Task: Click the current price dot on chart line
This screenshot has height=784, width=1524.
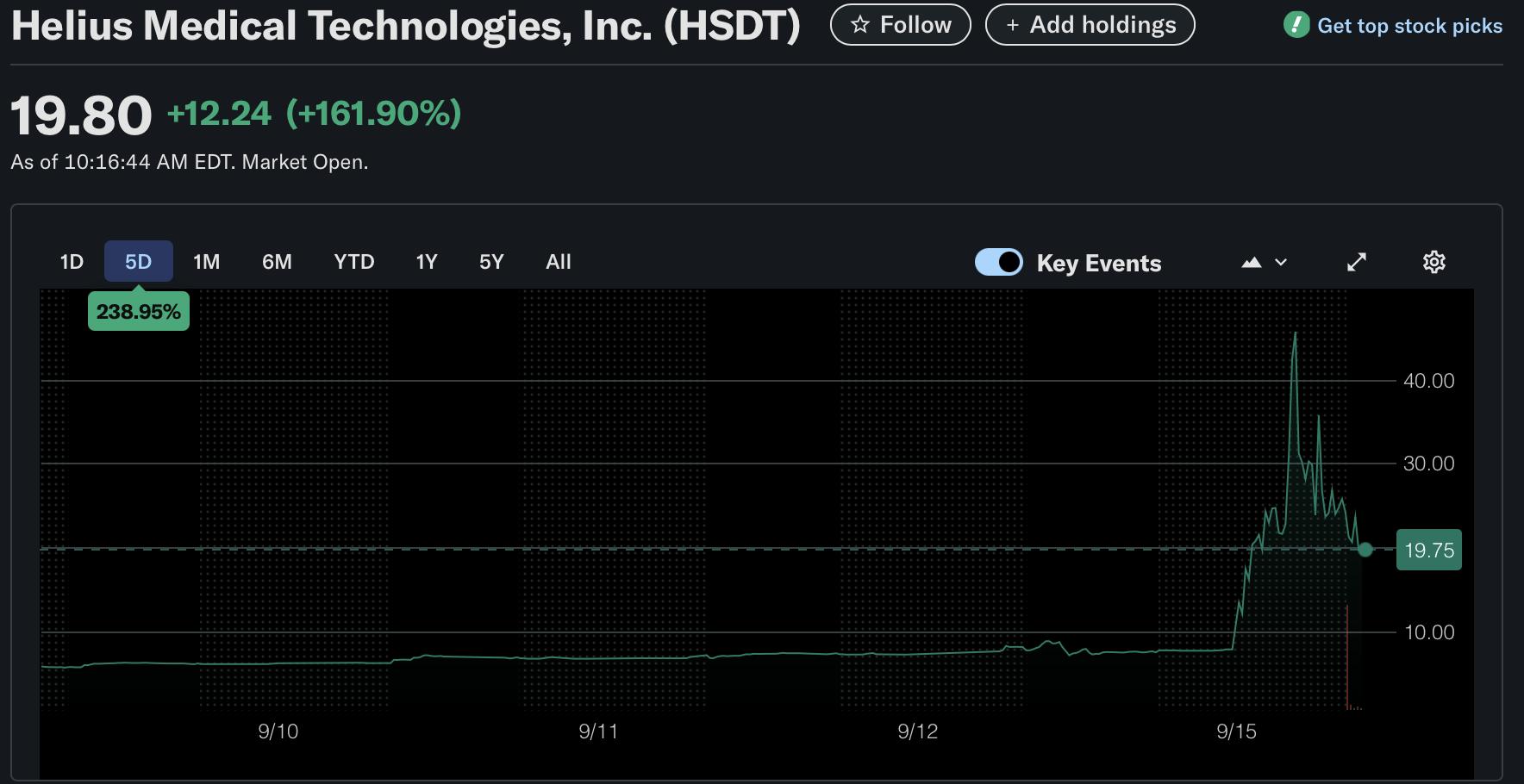Action: coord(1365,549)
